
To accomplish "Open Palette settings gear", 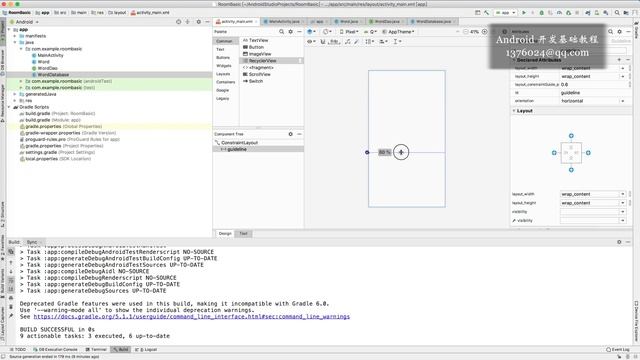I will pyautogui.click(x=291, y=31).
